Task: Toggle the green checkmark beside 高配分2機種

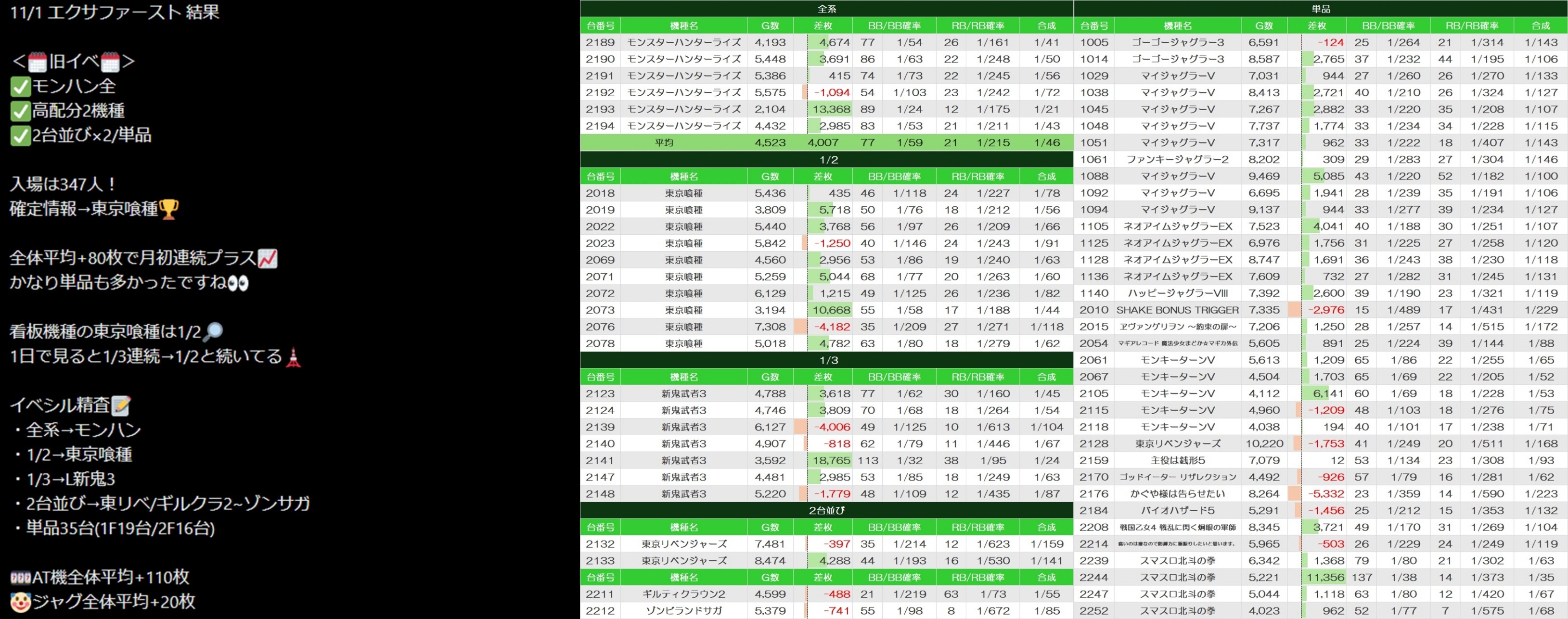Action: tap(20, 111)
